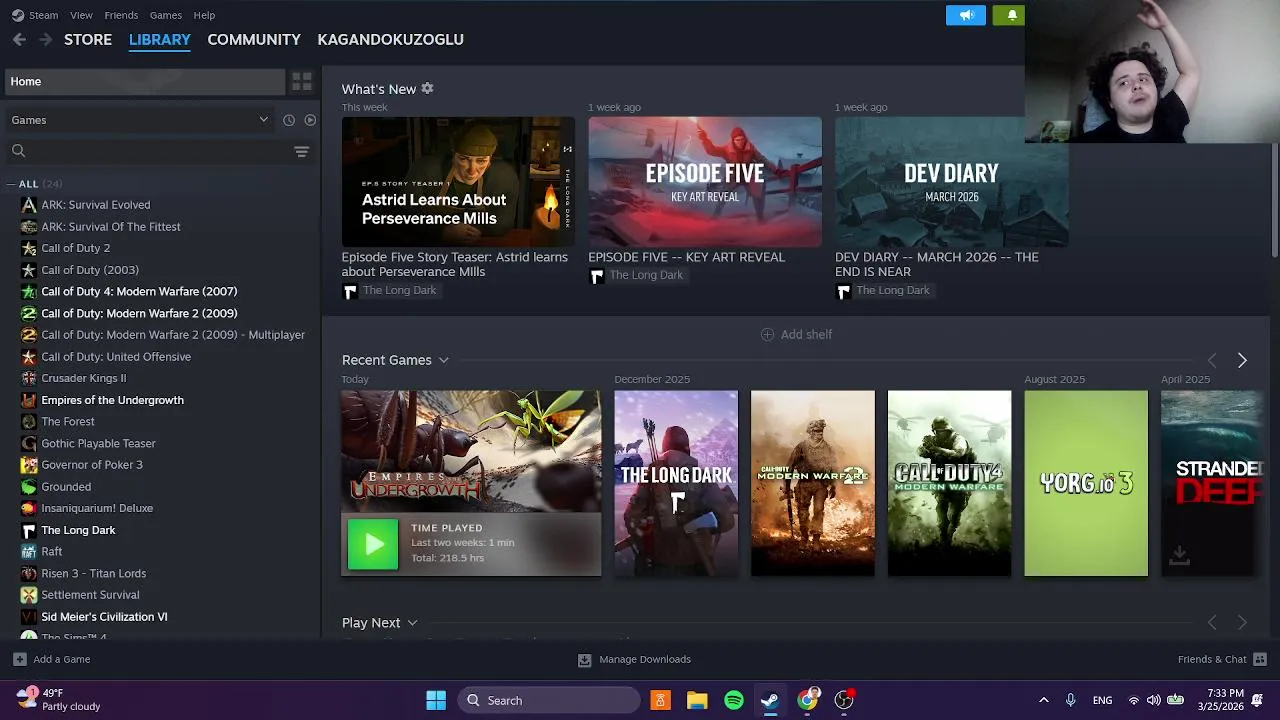Open The Long Dark game cover
The image size is (1280, 720).
676,483
